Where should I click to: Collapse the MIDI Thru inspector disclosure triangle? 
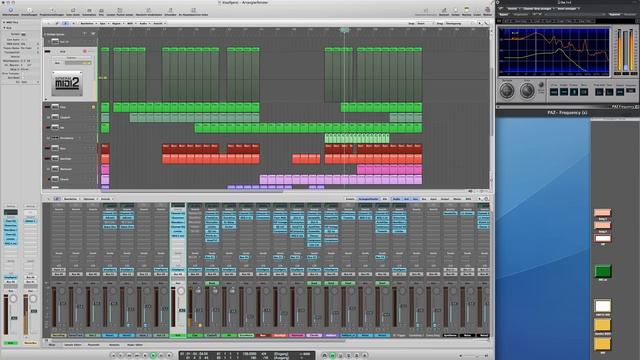pyautogui.click(x=4, y=22)
